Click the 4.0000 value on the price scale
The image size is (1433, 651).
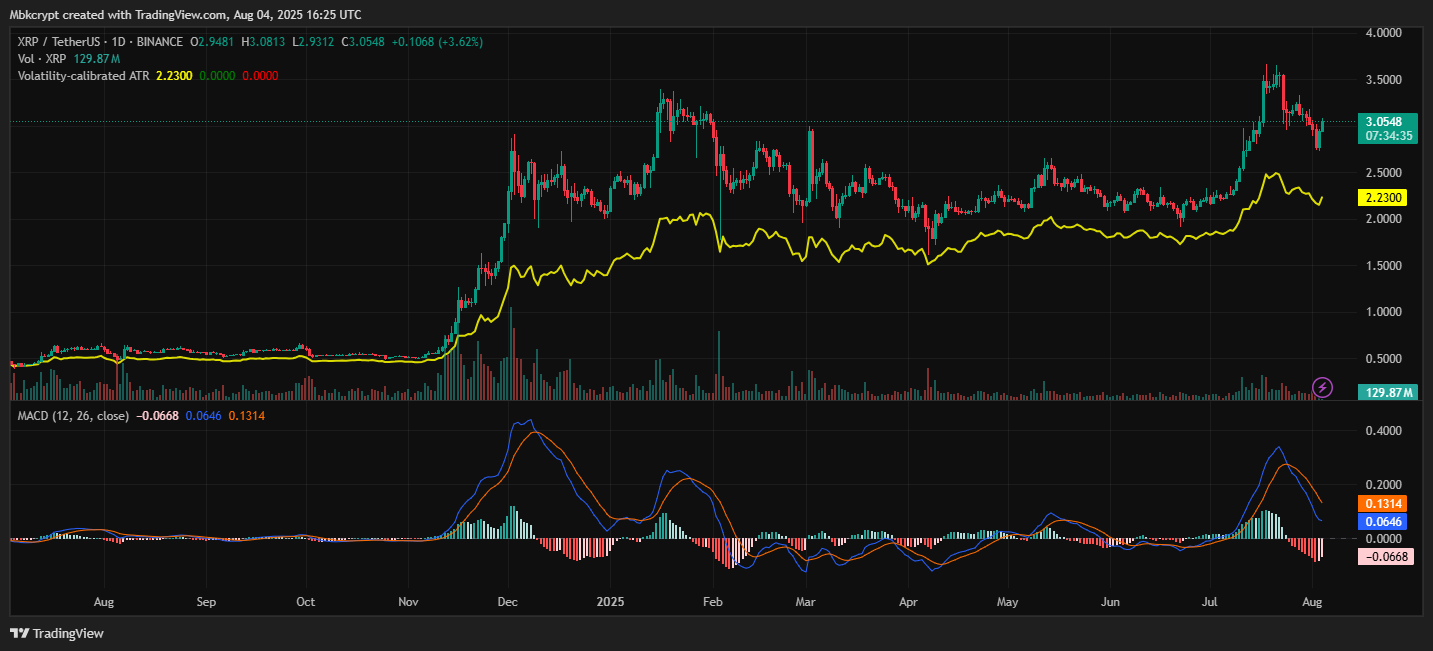click(x=1383, y=32)
